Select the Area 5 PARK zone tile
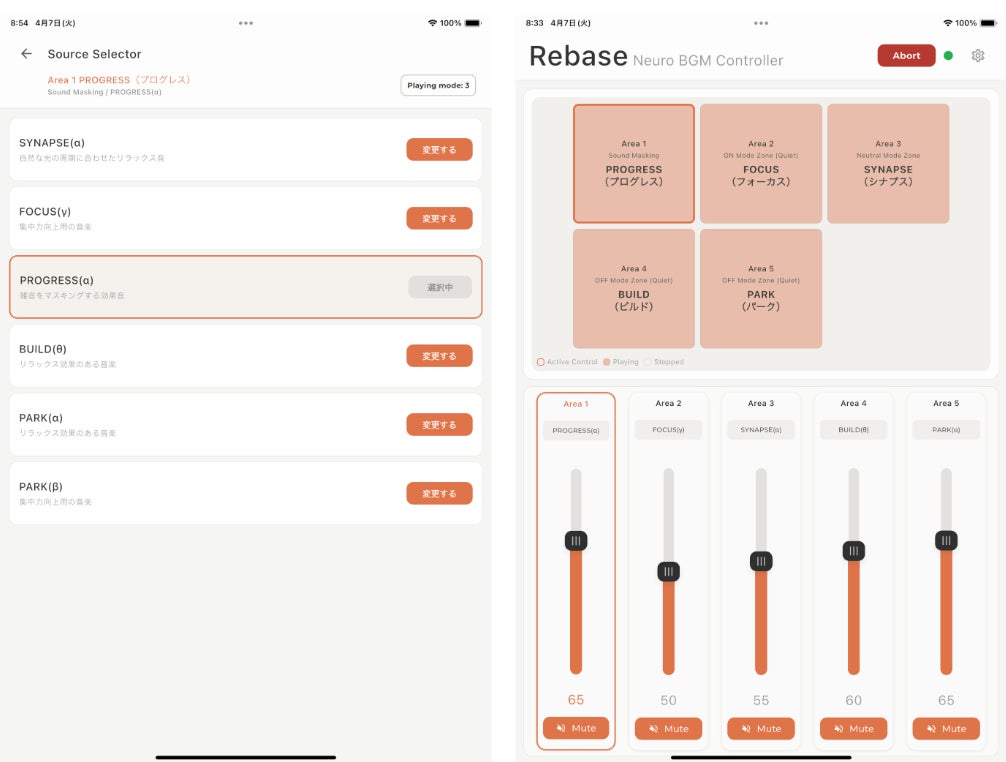 (x=761, y=289)
